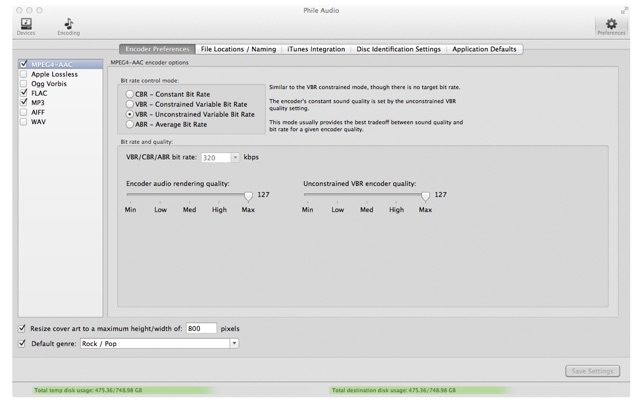Enable the Ogg Vorbis checkbox
The height and width of the screenshot is (402, 643).
pyautogui.click(x=24, y=83)
